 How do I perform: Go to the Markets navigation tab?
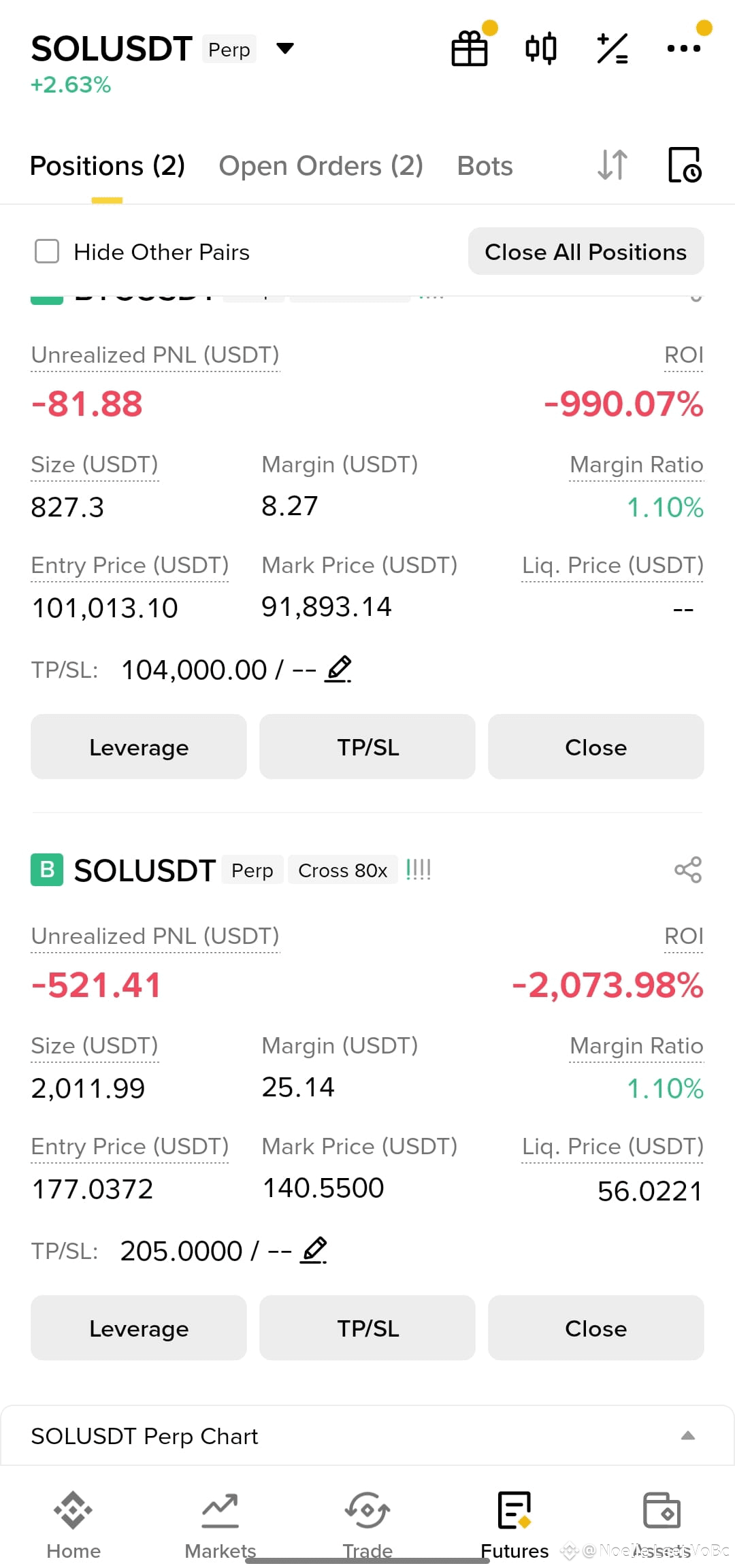[x=220, y=1524]
